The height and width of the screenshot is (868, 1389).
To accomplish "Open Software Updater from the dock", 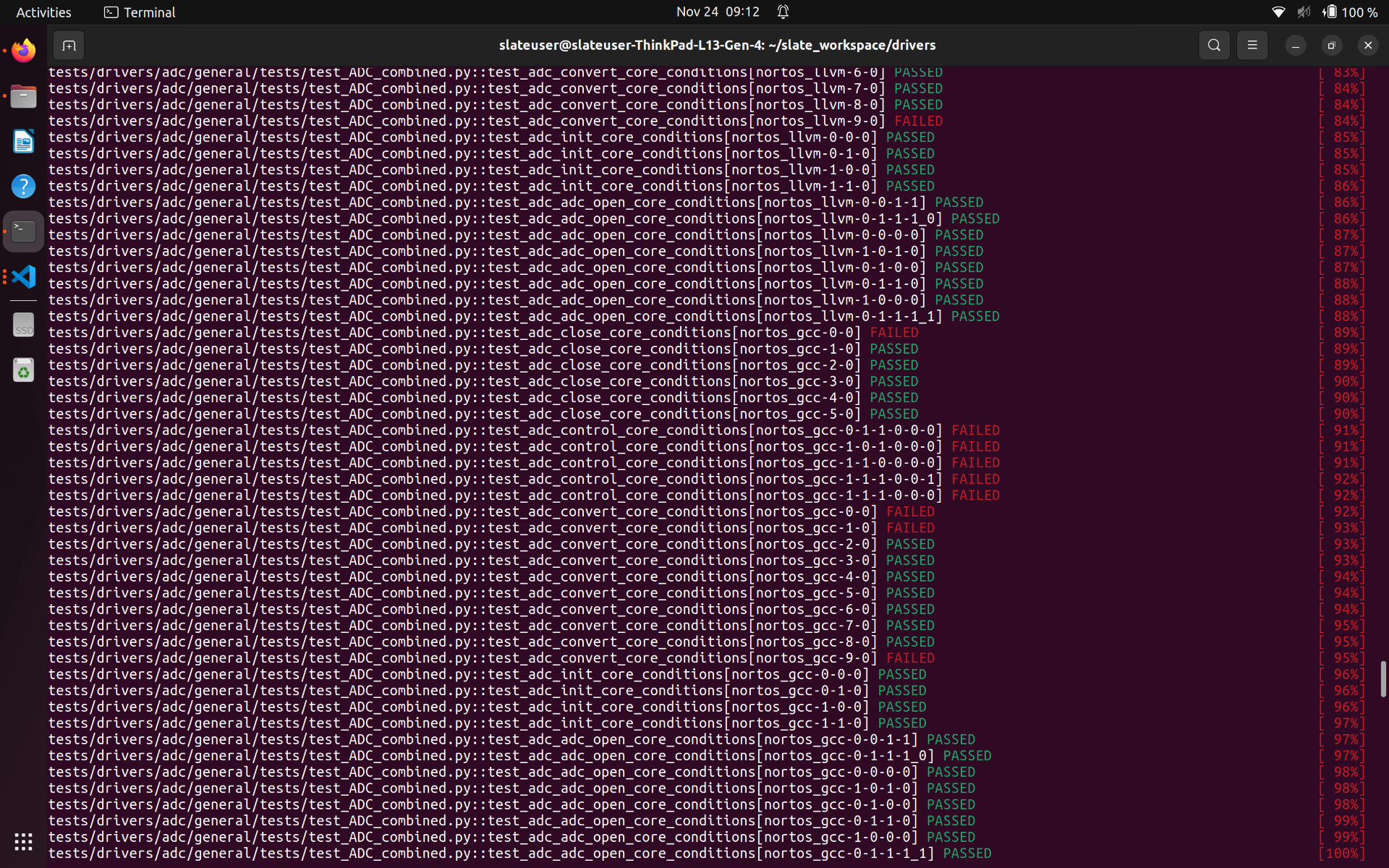I will [23, 370].
